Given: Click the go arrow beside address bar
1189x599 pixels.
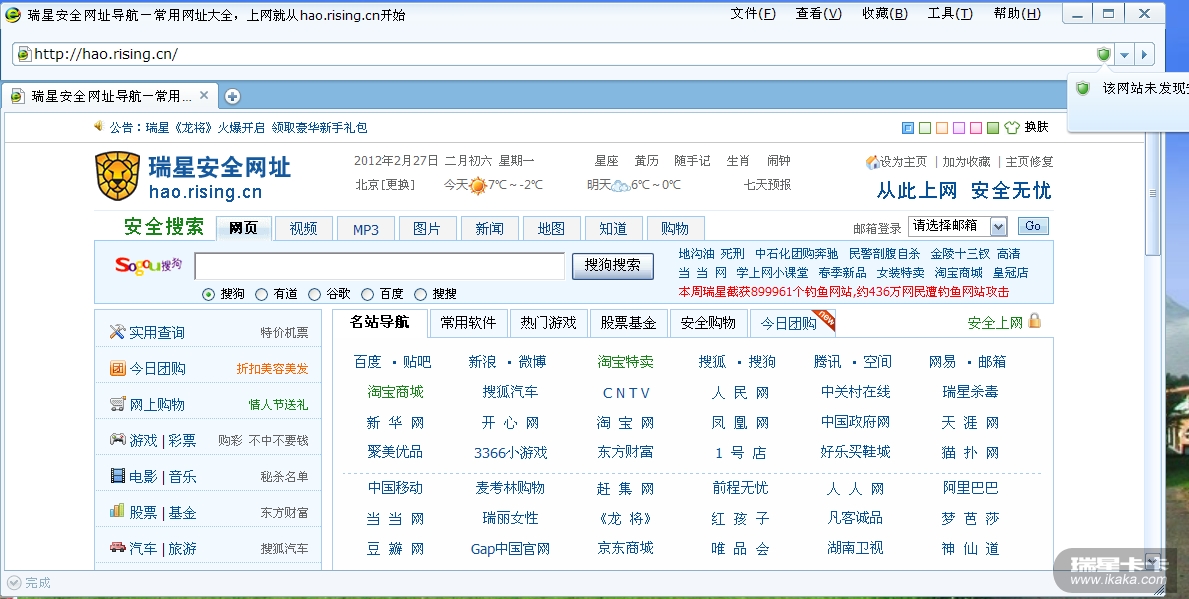Looking at the screenshot, I should pos(1144,54).
